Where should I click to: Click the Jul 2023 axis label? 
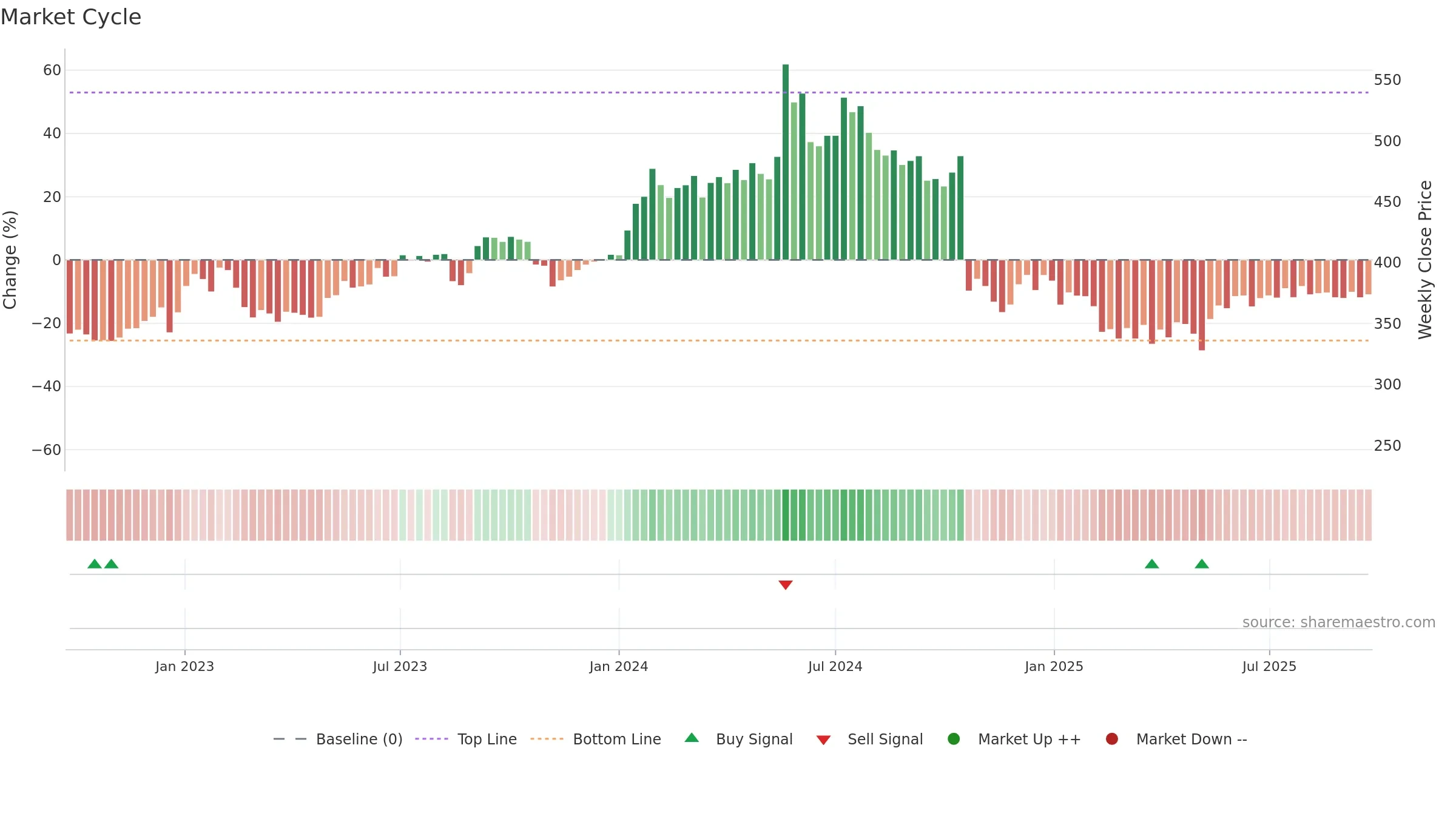(x=400, y=667)
